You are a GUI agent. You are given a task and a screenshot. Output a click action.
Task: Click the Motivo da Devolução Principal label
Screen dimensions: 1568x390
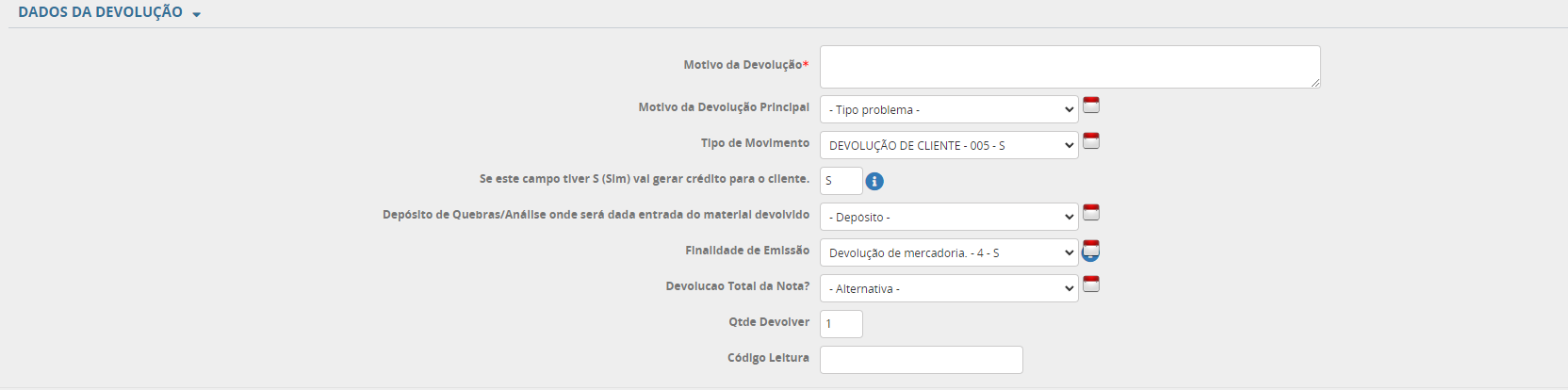(x=723, y=107)
